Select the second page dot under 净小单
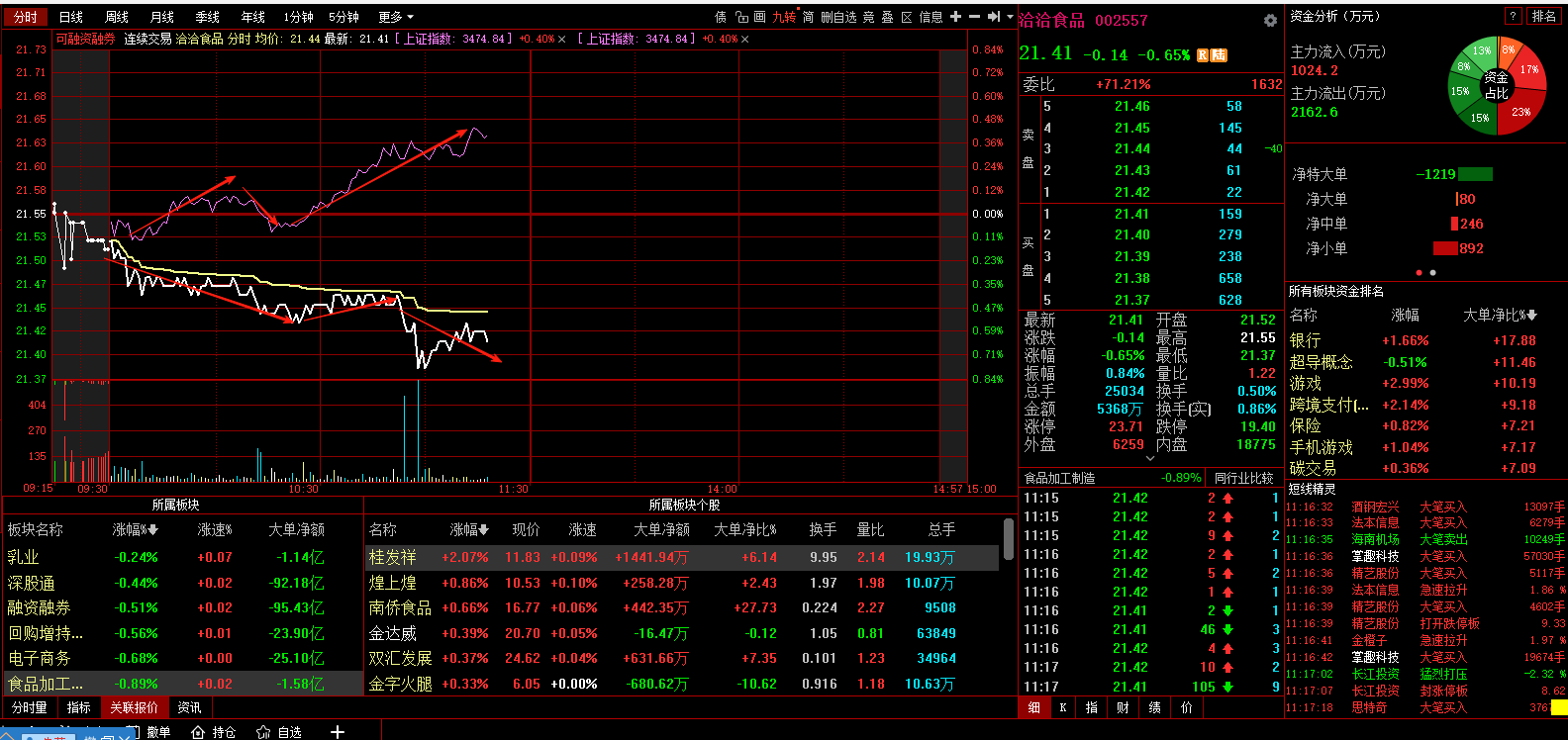This screenshot has height=740, width=1568. click(1433, 272)
